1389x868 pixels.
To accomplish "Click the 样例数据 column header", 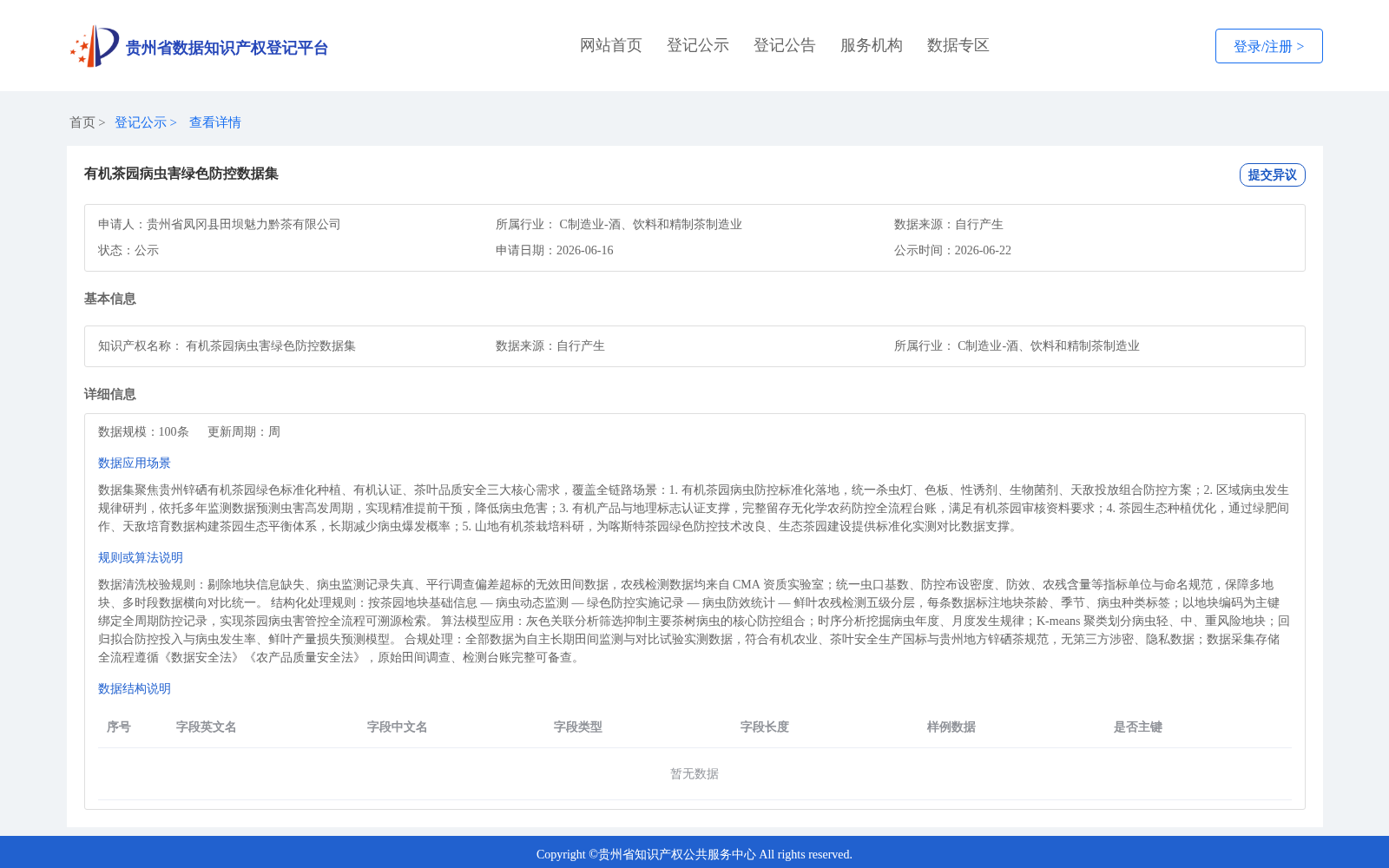I will (x=951, y=727).
